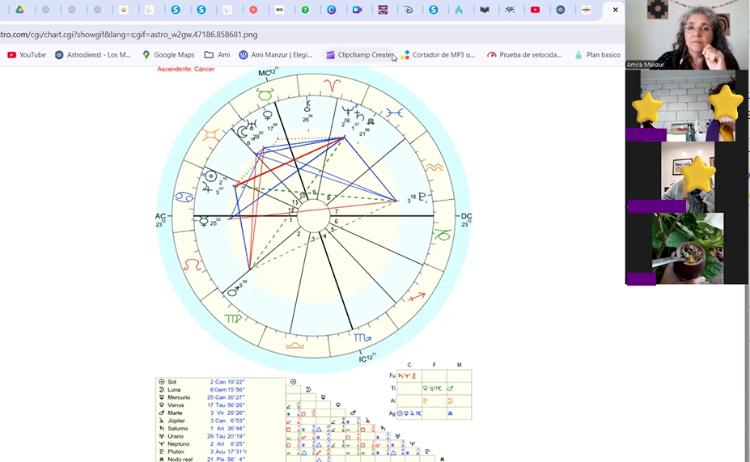750x462 pixels.
Task: Click the browser address bar URL
Action: pos(130,34)
